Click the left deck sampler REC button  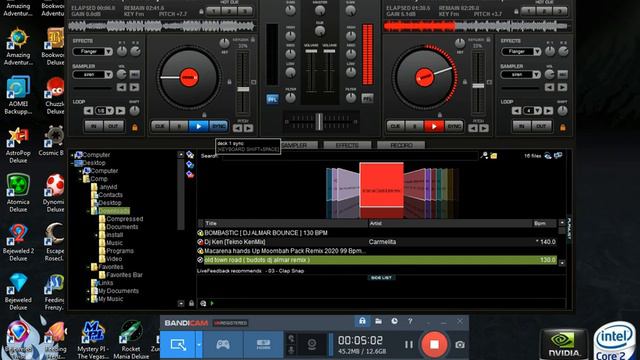click(134, 75)
